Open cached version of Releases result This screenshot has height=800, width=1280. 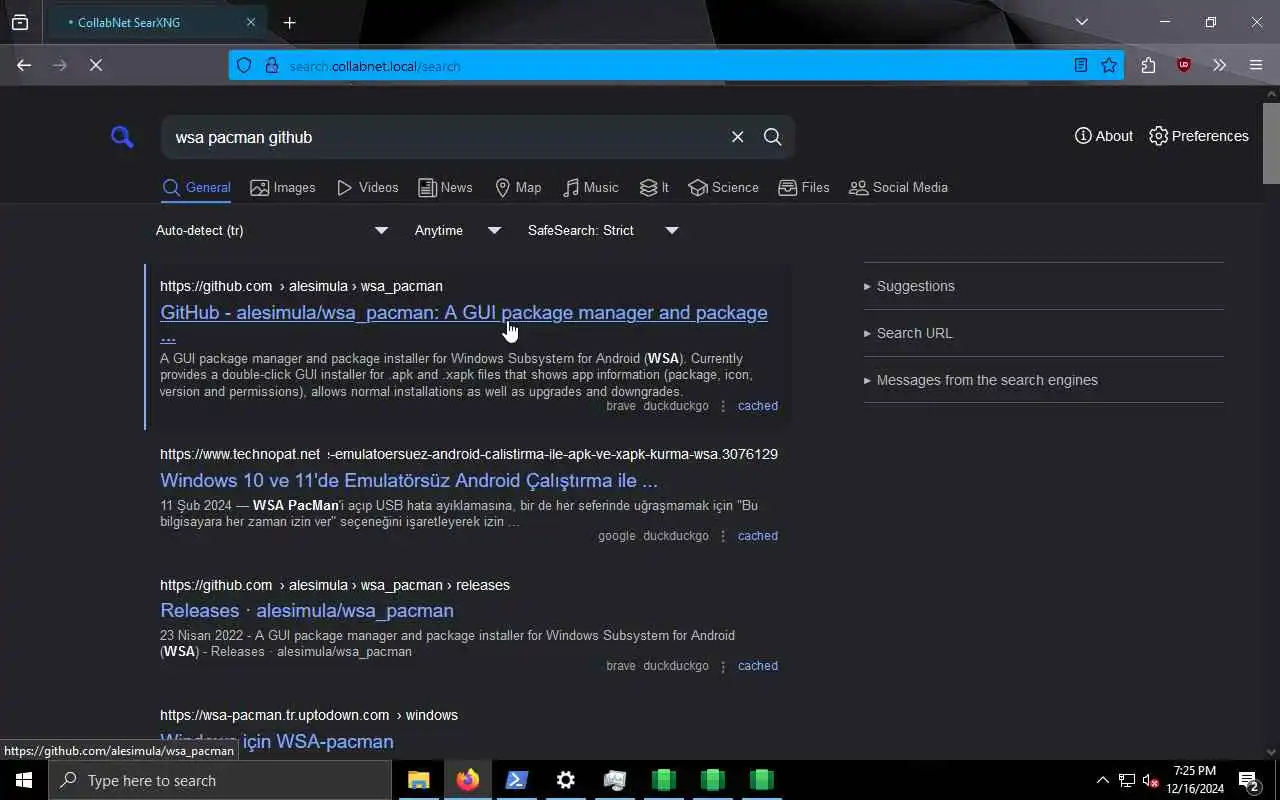(x=757, y=666)
